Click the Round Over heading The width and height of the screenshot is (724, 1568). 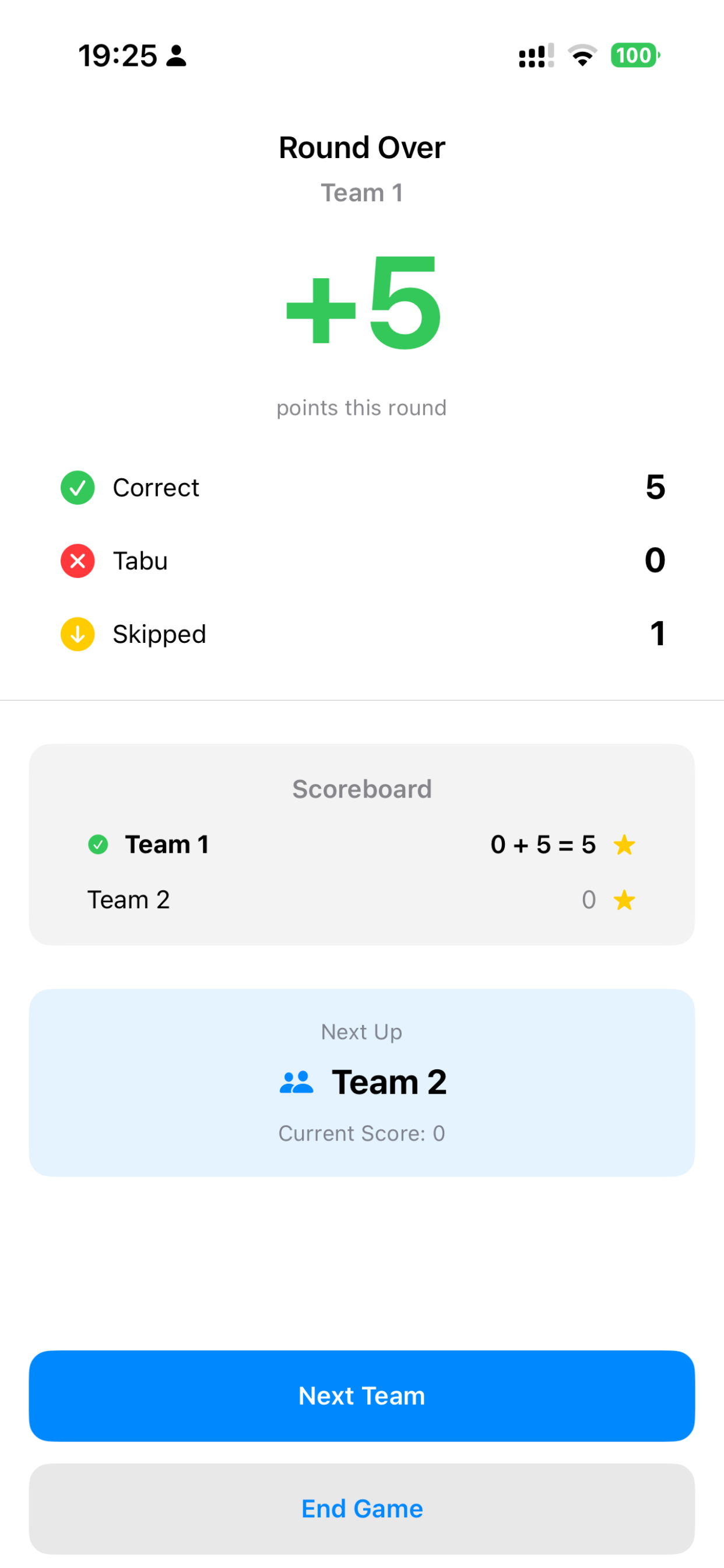(361, 146)
